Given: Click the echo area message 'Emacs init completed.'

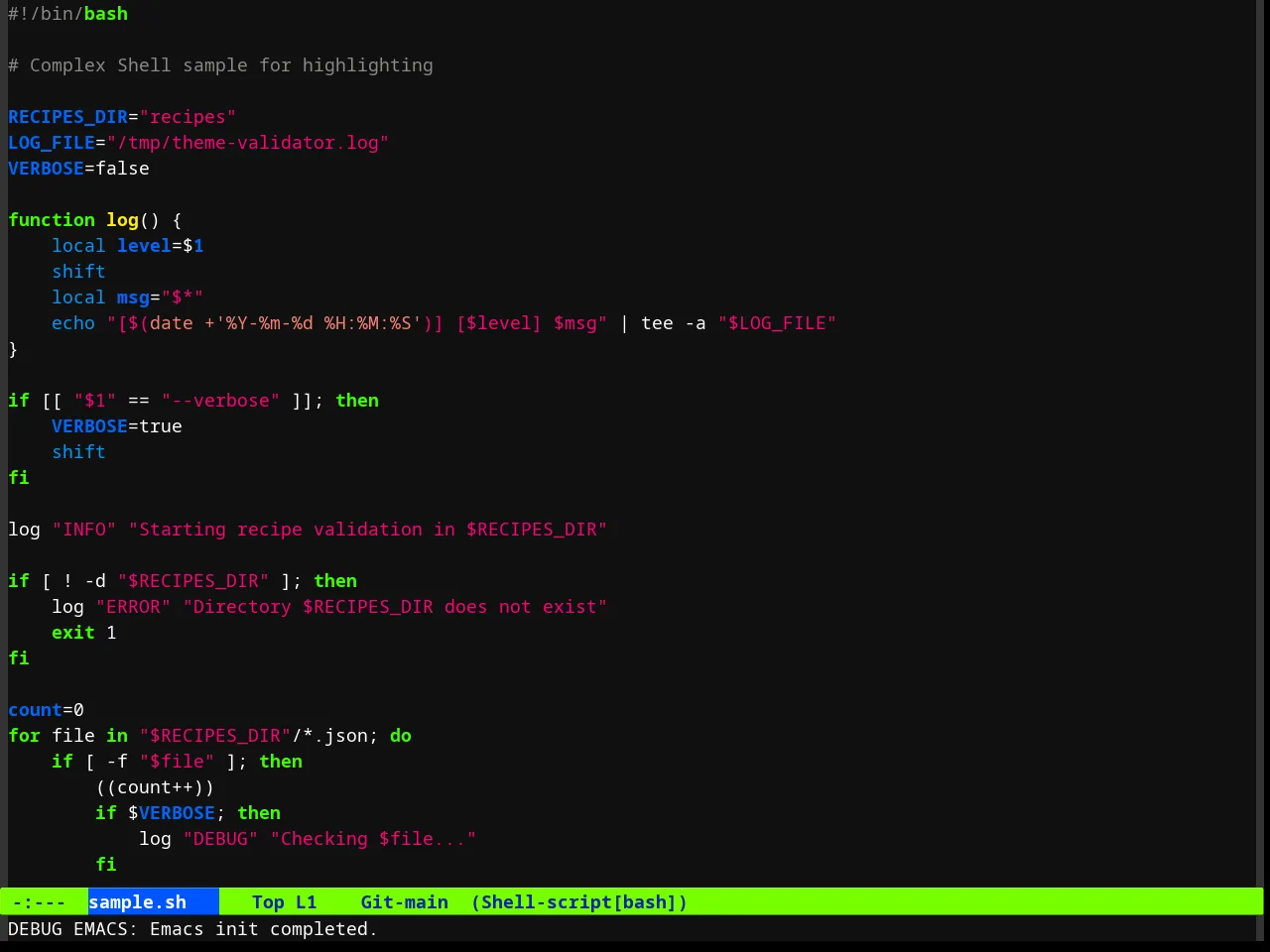Looking at the screenshot, I should click(264, 929).
